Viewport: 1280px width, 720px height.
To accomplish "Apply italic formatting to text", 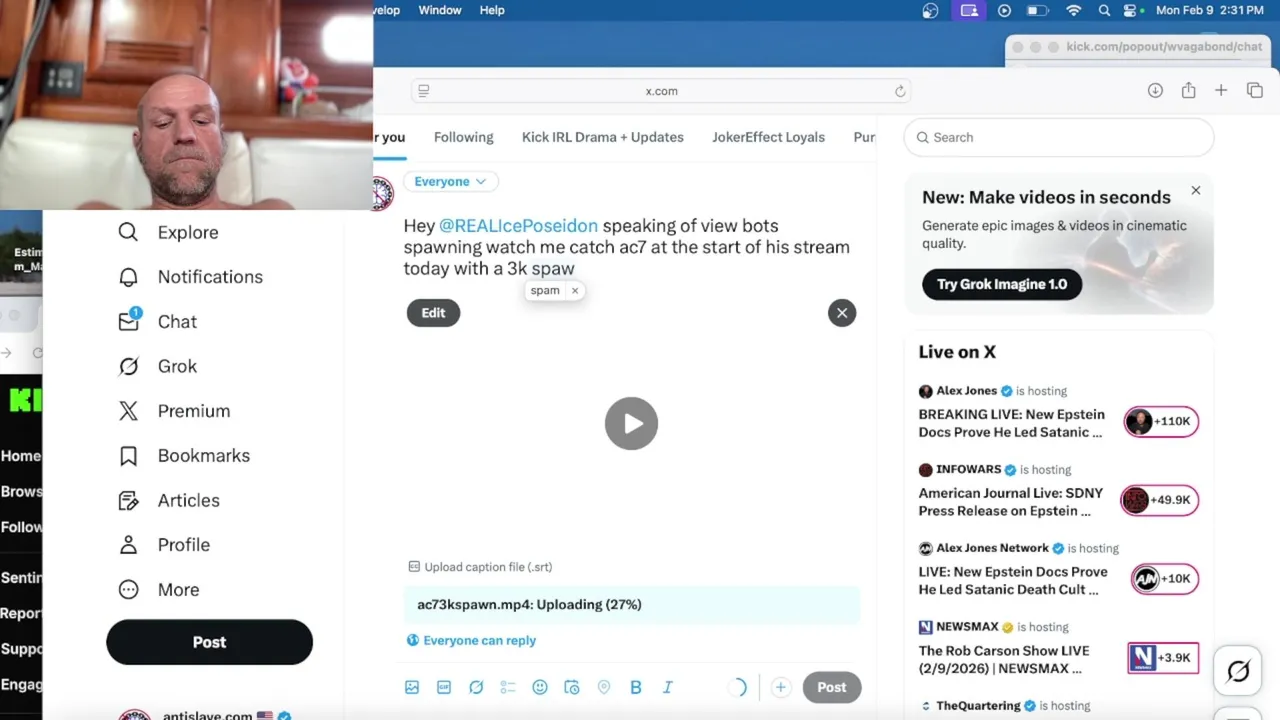I will [668, 687].
